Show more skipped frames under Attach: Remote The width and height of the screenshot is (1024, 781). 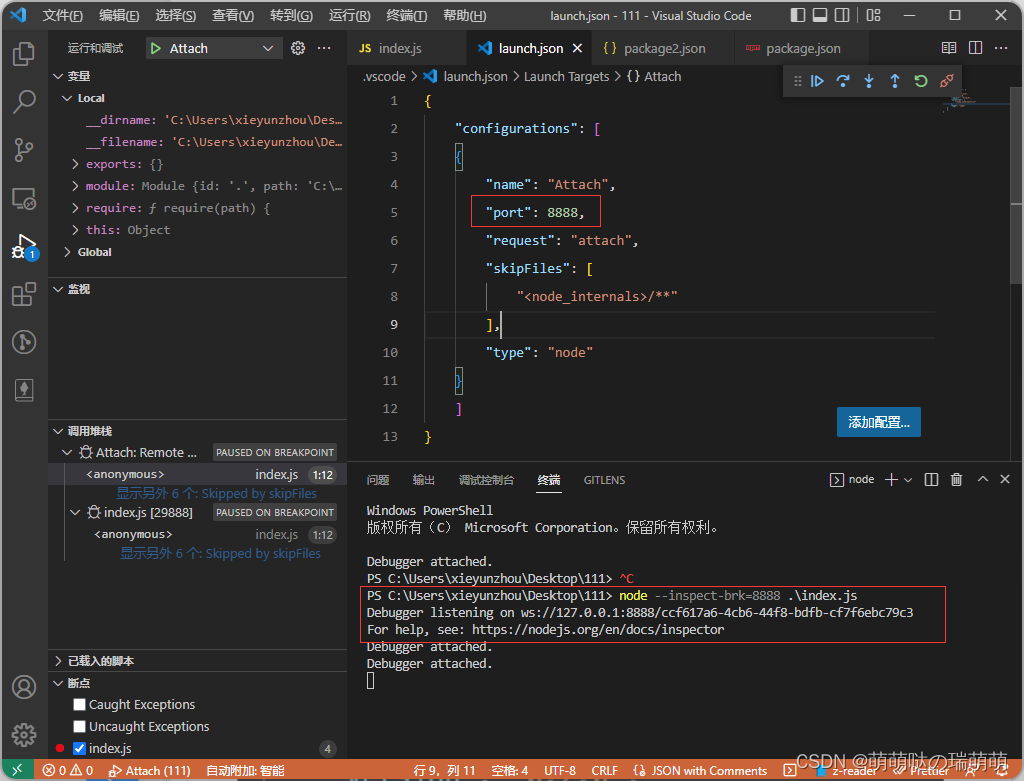pos(216,494)
